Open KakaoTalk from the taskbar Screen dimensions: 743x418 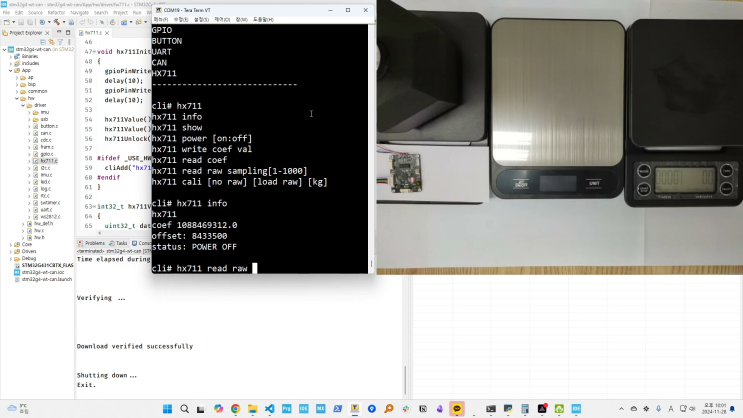click(x=457, y=409)
